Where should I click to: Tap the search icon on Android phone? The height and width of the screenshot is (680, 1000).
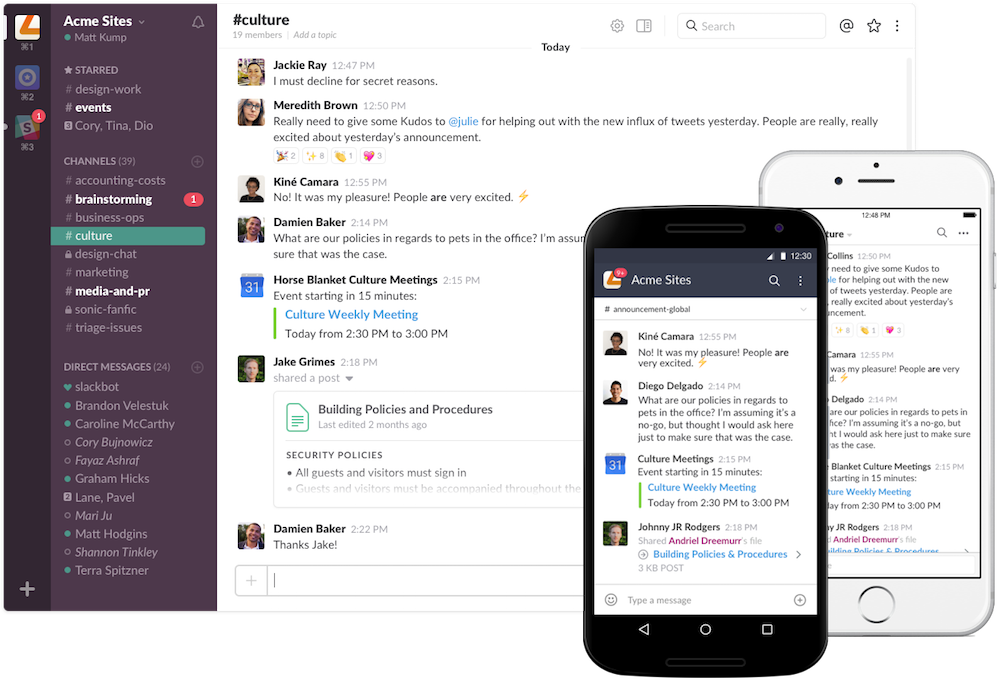pos(774,281)
